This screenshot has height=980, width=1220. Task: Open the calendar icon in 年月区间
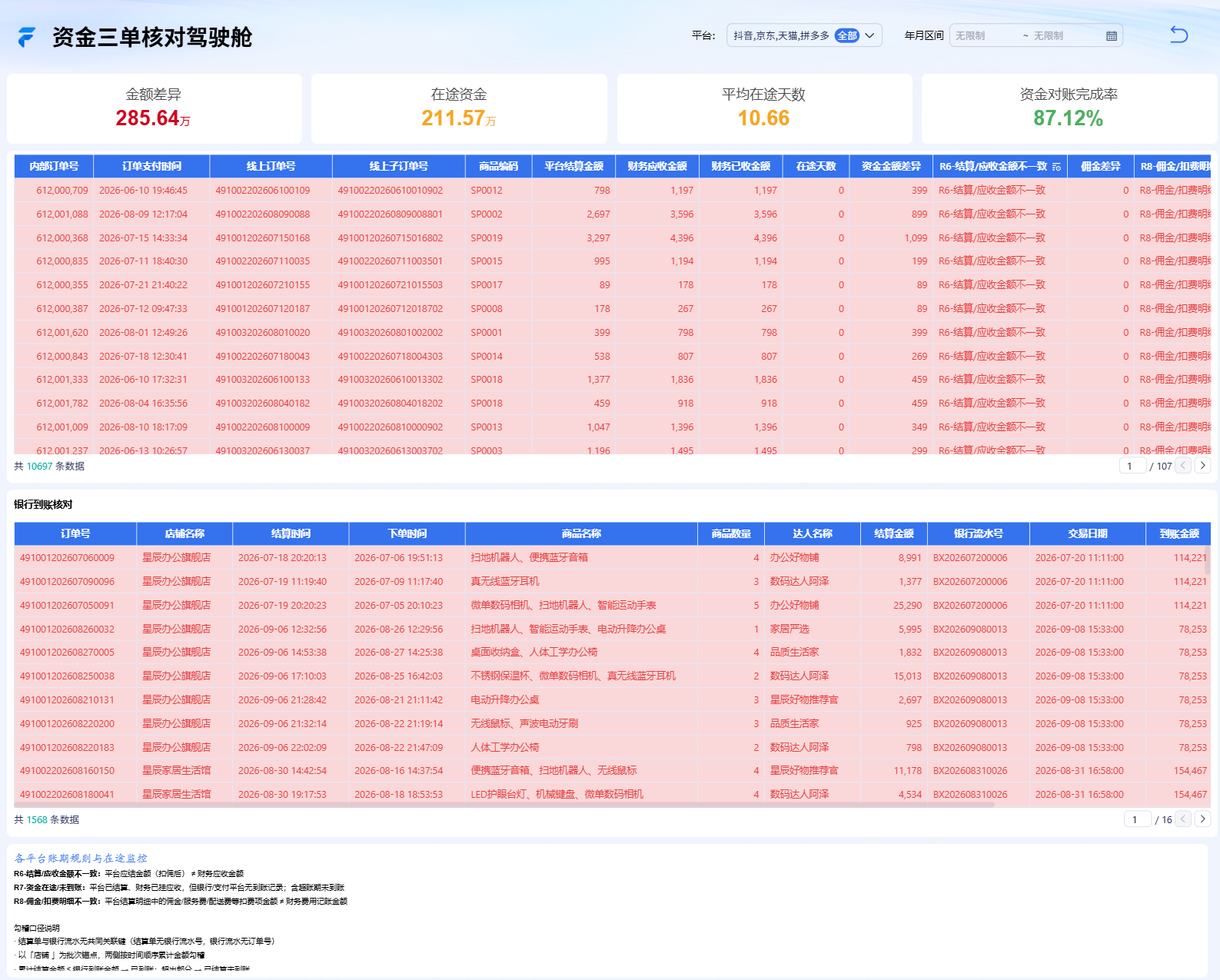tap(1111, 36)
